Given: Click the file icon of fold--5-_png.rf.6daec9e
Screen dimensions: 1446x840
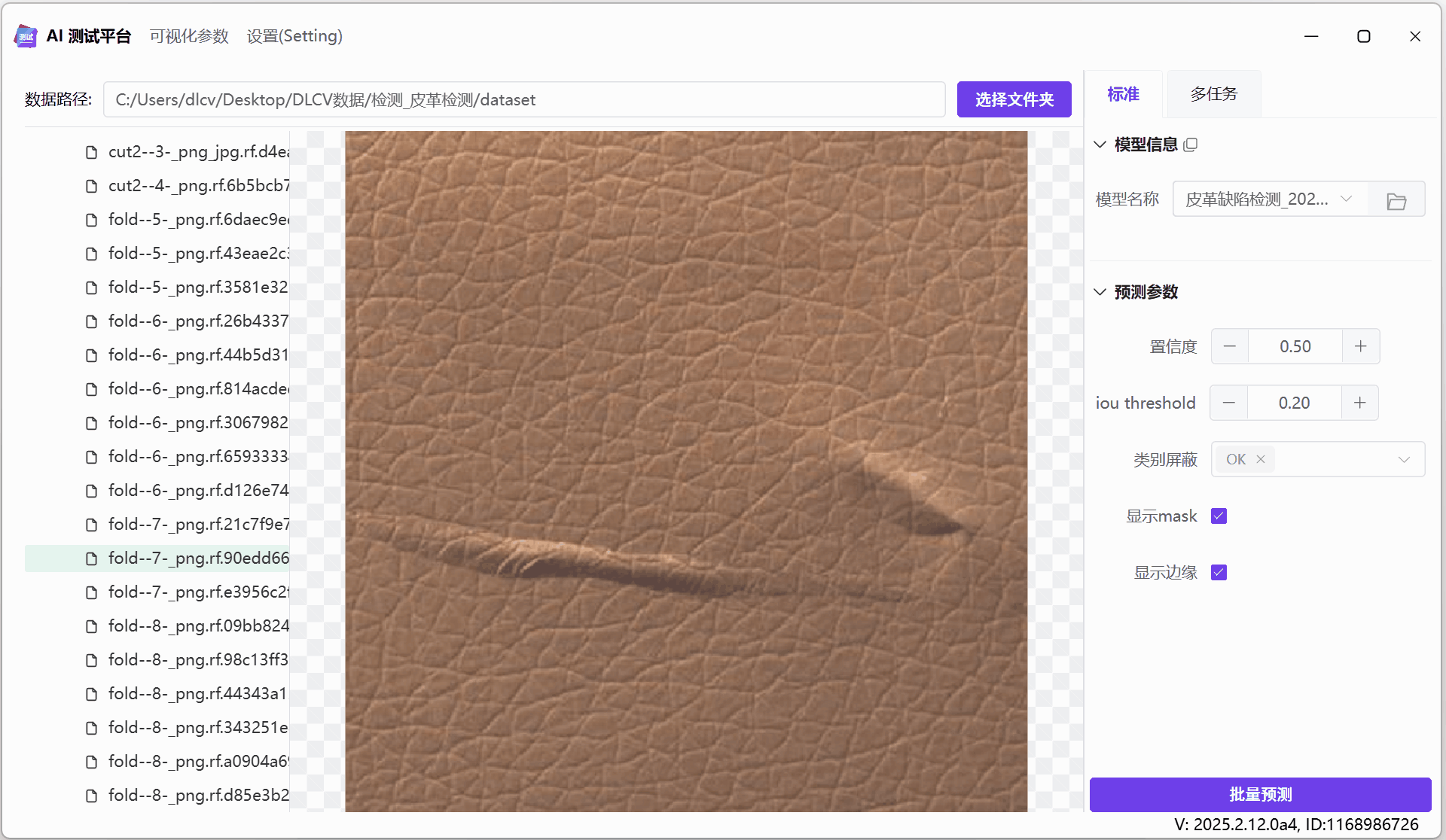Looking at the screenshot, I should click(x=92, y=220).
